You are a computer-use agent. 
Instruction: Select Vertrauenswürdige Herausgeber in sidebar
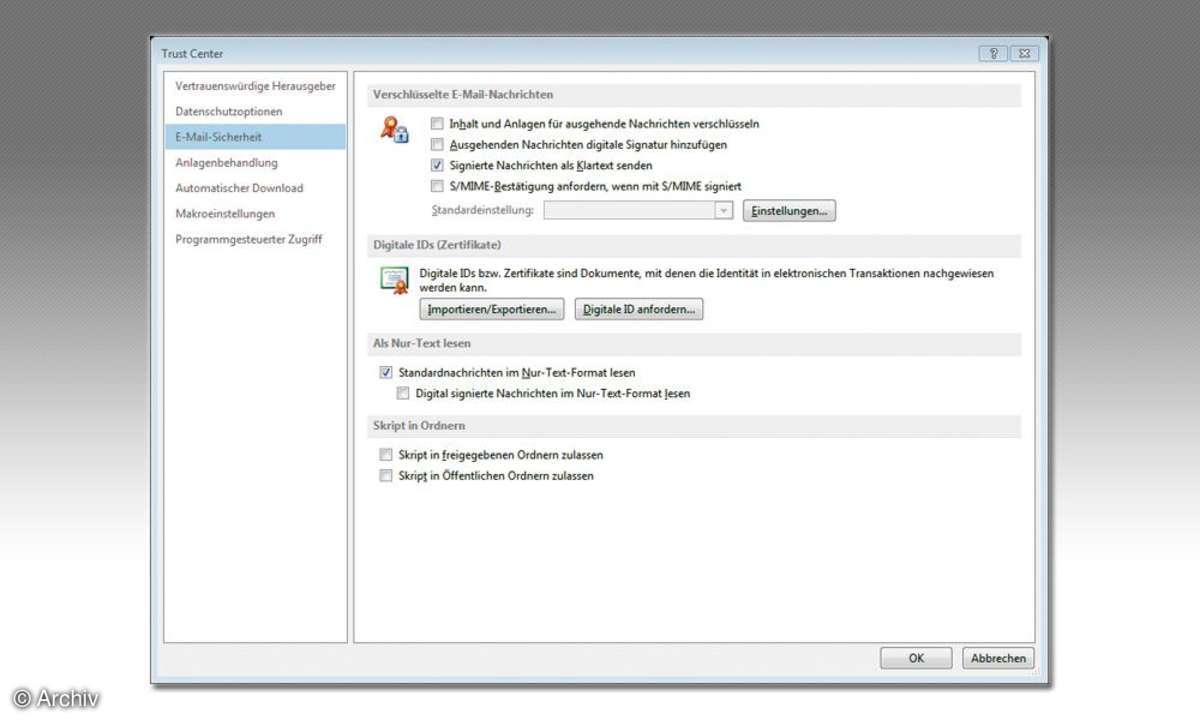[256, 86]
